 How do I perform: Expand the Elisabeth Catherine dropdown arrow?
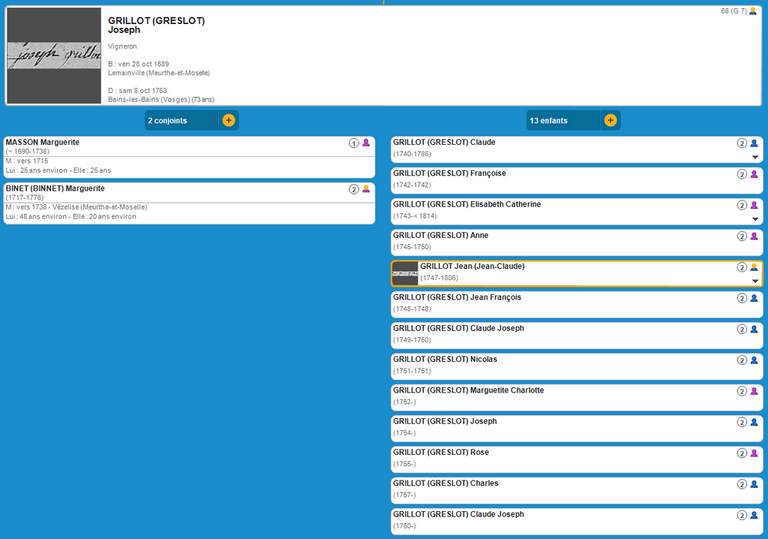tap(755, 219)
